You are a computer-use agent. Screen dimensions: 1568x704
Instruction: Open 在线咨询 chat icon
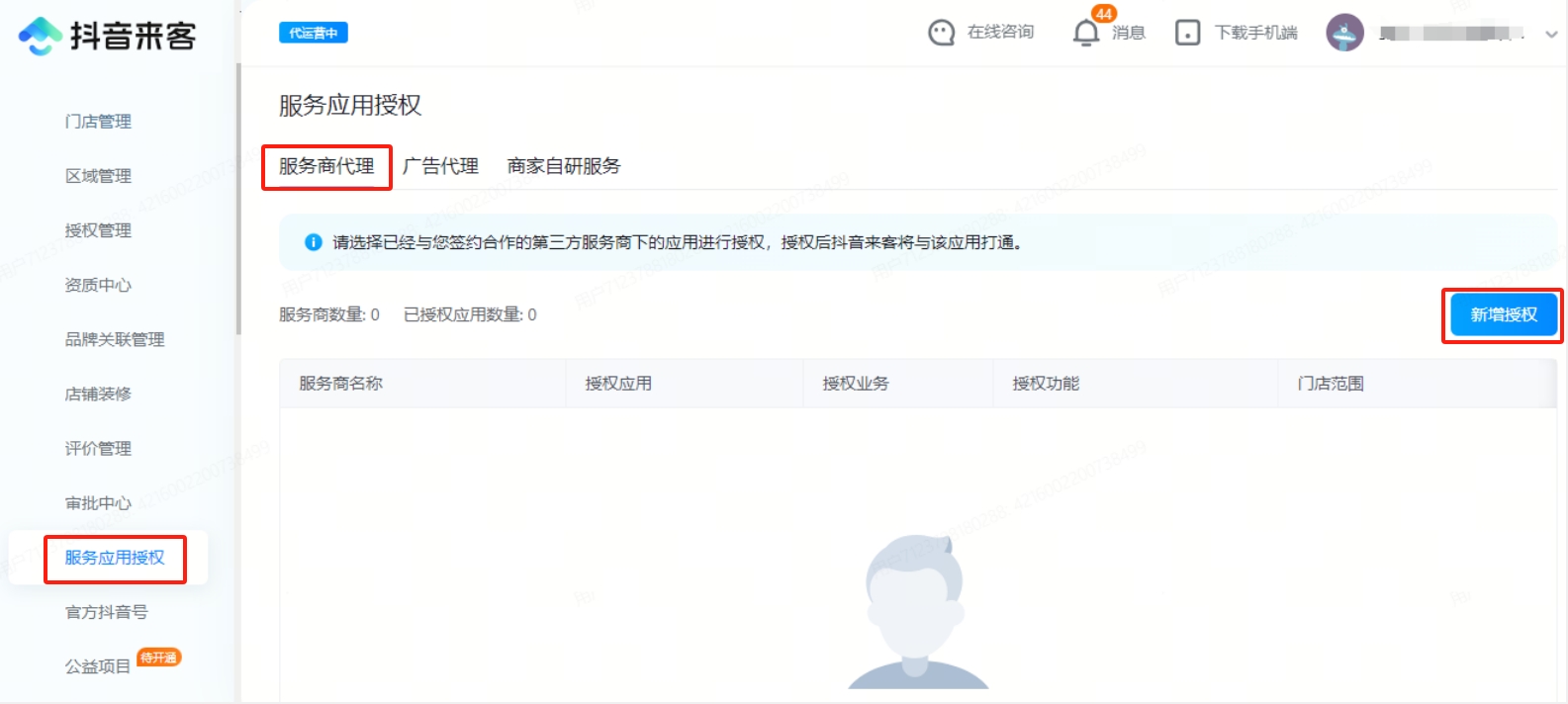941,33
